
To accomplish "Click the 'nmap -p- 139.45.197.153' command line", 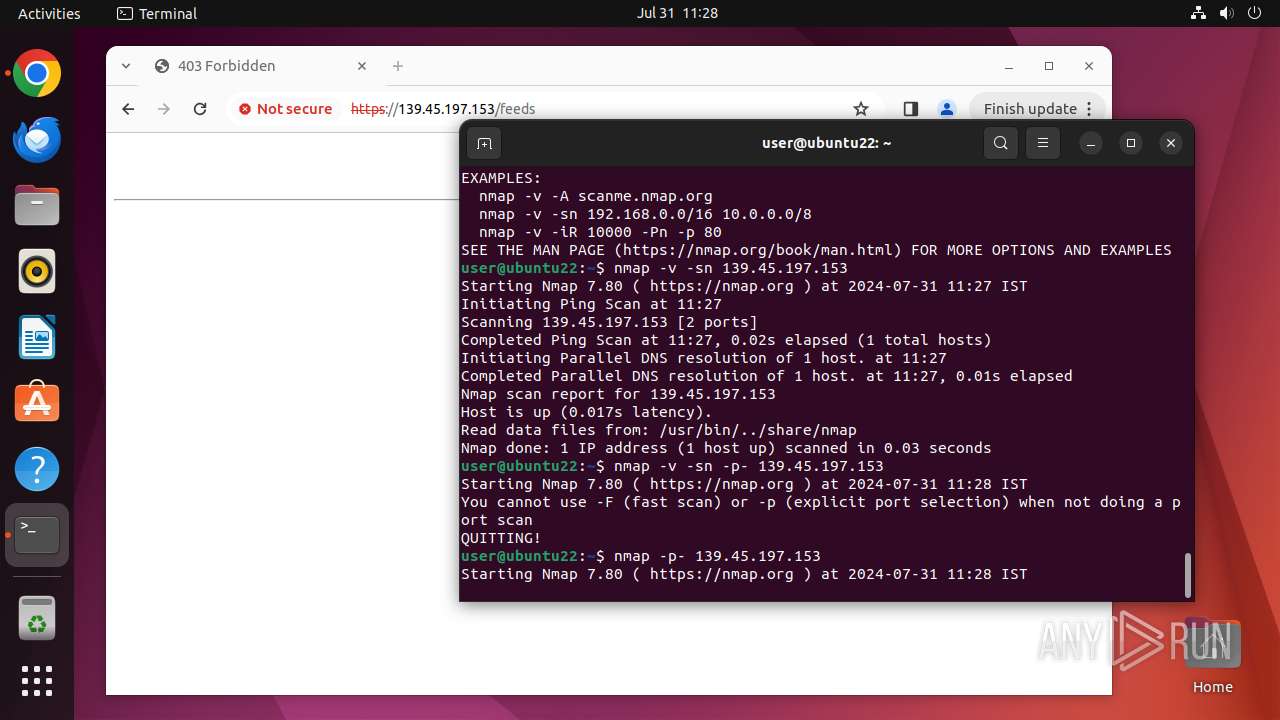I will pyautogui.click(x=717, y=556).
